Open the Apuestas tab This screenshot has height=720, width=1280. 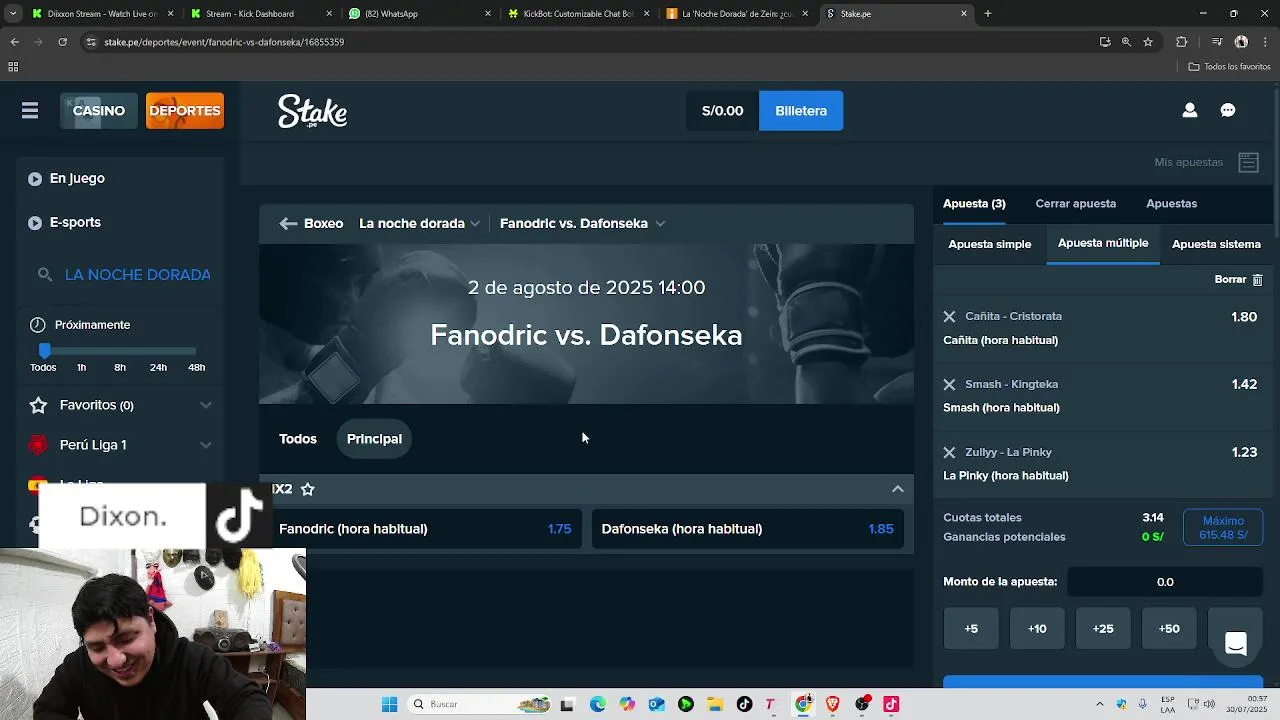click(x=1171, y=204)
